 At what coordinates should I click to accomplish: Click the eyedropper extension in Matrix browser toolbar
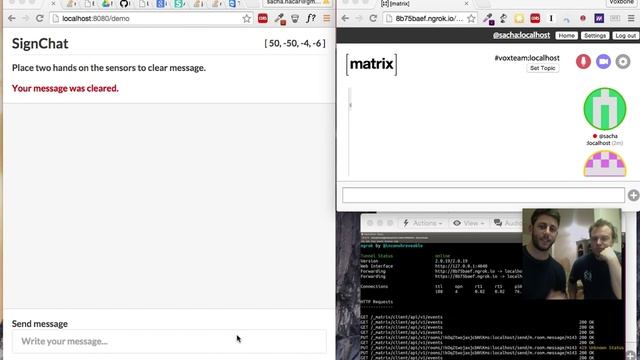tap(488, 19)
